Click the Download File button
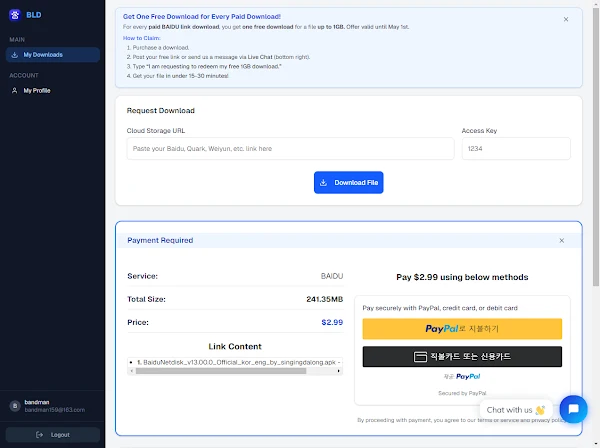This screenshot has width=600, height=448. point(349,182)
